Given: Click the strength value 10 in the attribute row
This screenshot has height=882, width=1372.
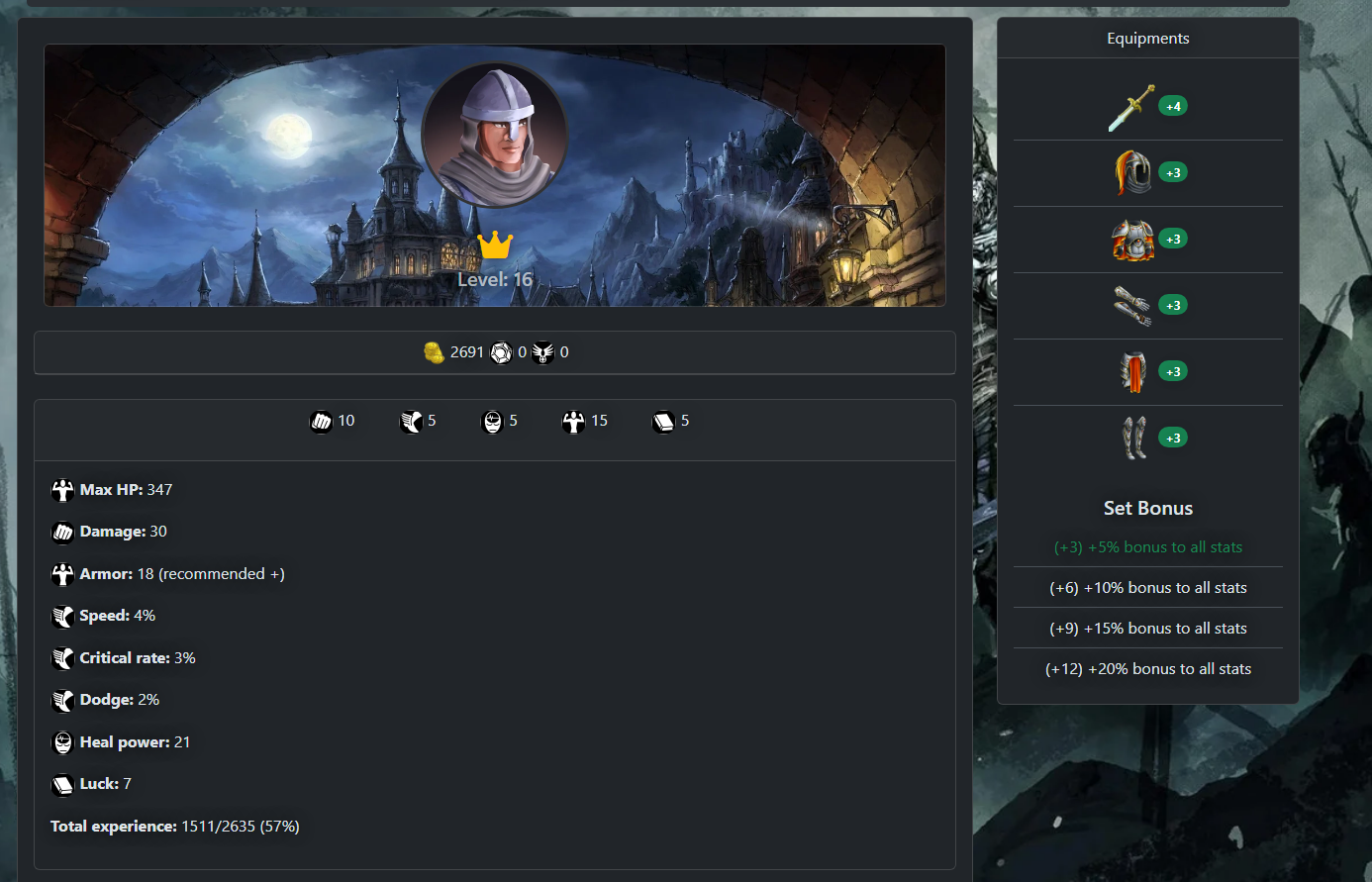Looking at the screenshot, I should coord(346,421).
